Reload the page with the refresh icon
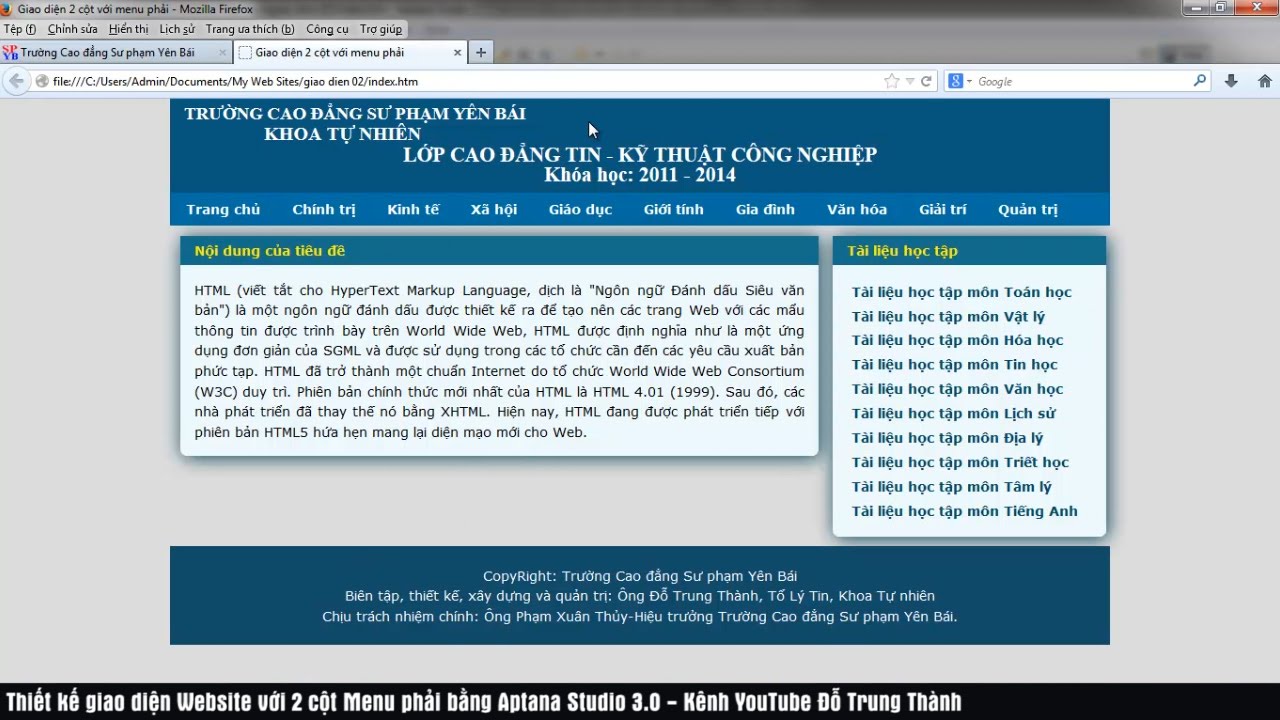 coord(926,81)
